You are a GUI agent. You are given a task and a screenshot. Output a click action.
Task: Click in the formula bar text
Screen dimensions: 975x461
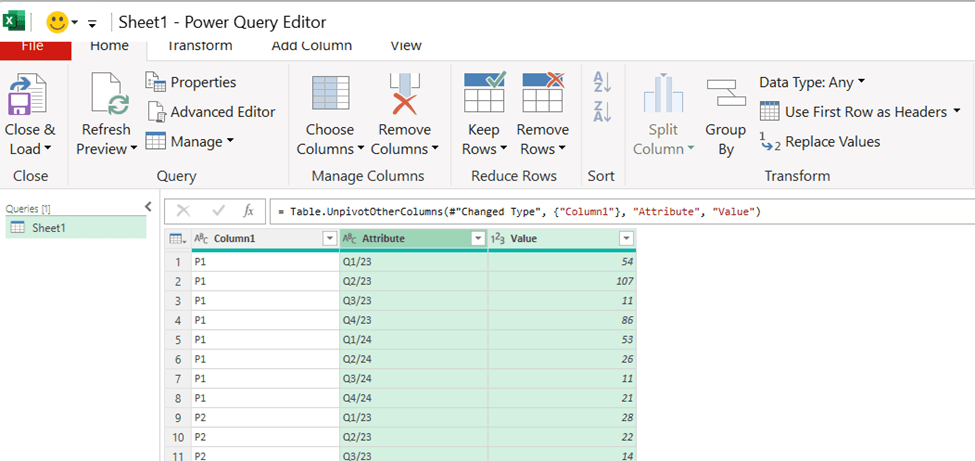[x=520, y=211]
